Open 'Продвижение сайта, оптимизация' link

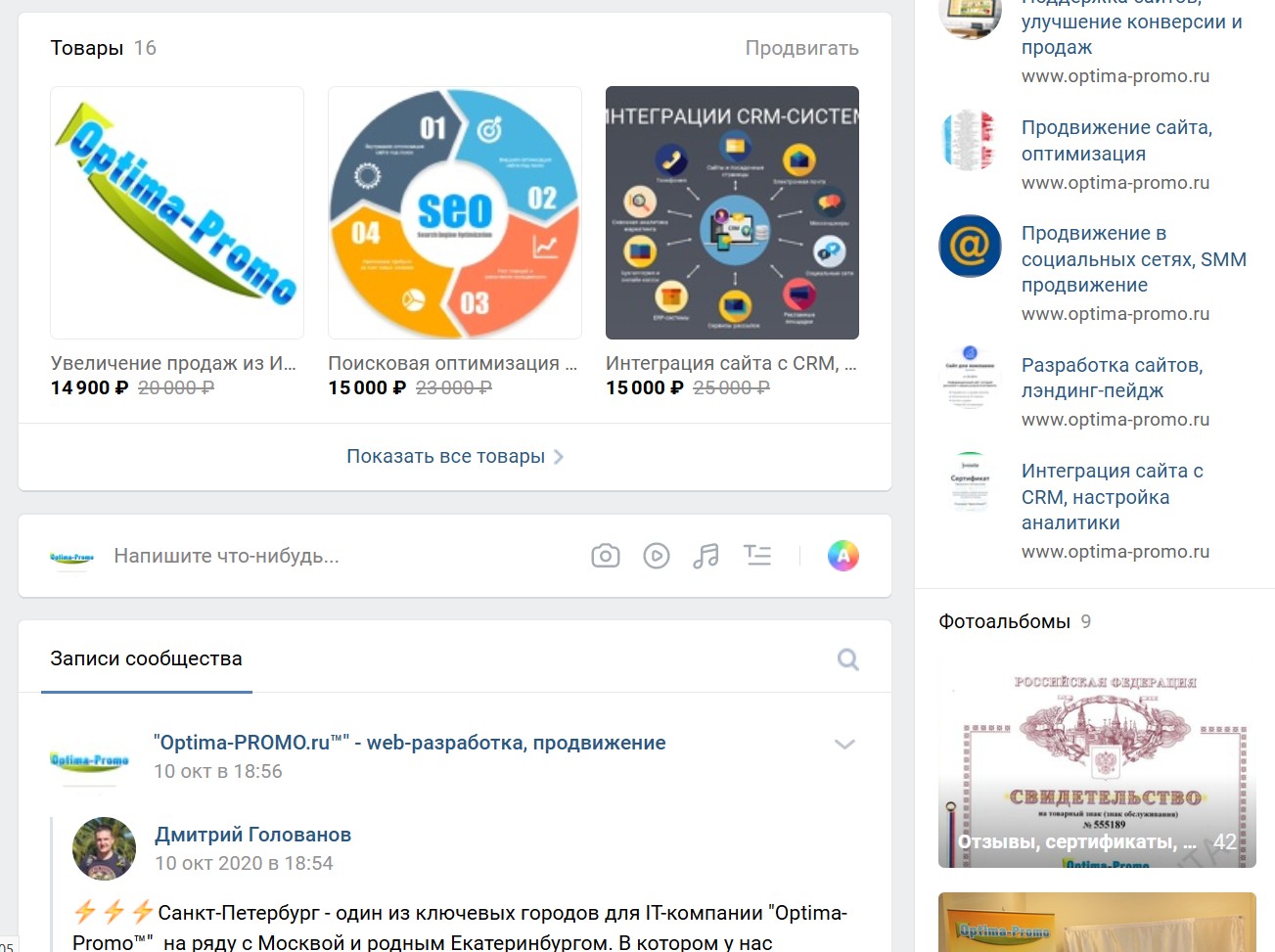point(1117,141)
